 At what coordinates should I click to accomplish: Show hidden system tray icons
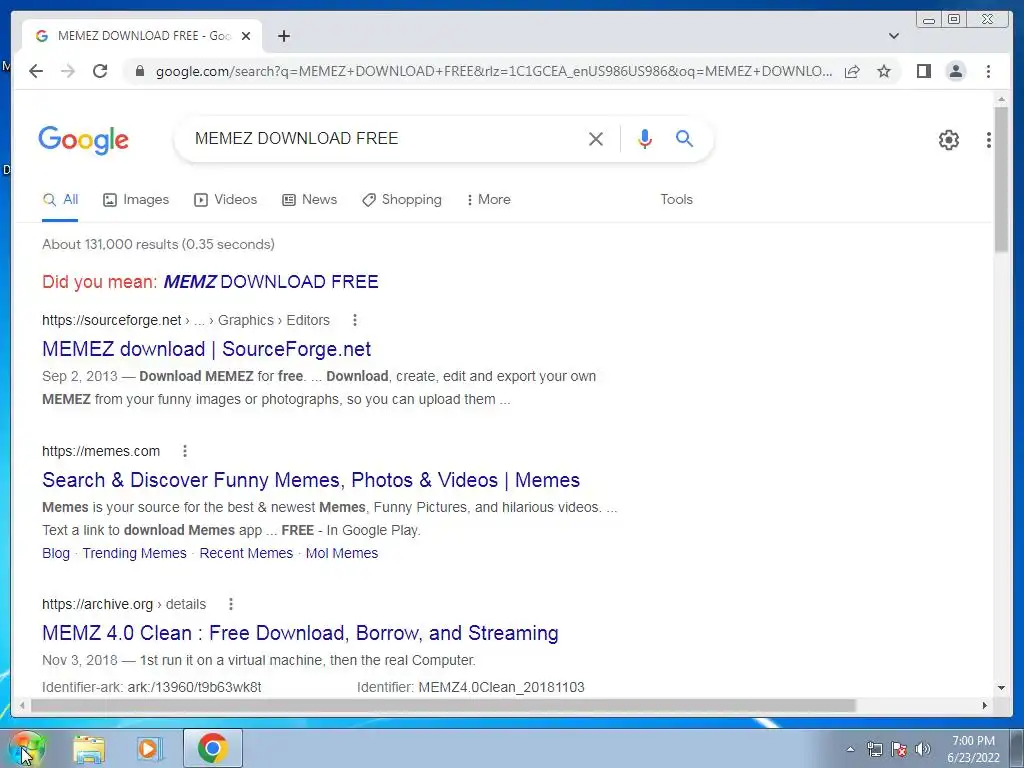pos(850,749)
